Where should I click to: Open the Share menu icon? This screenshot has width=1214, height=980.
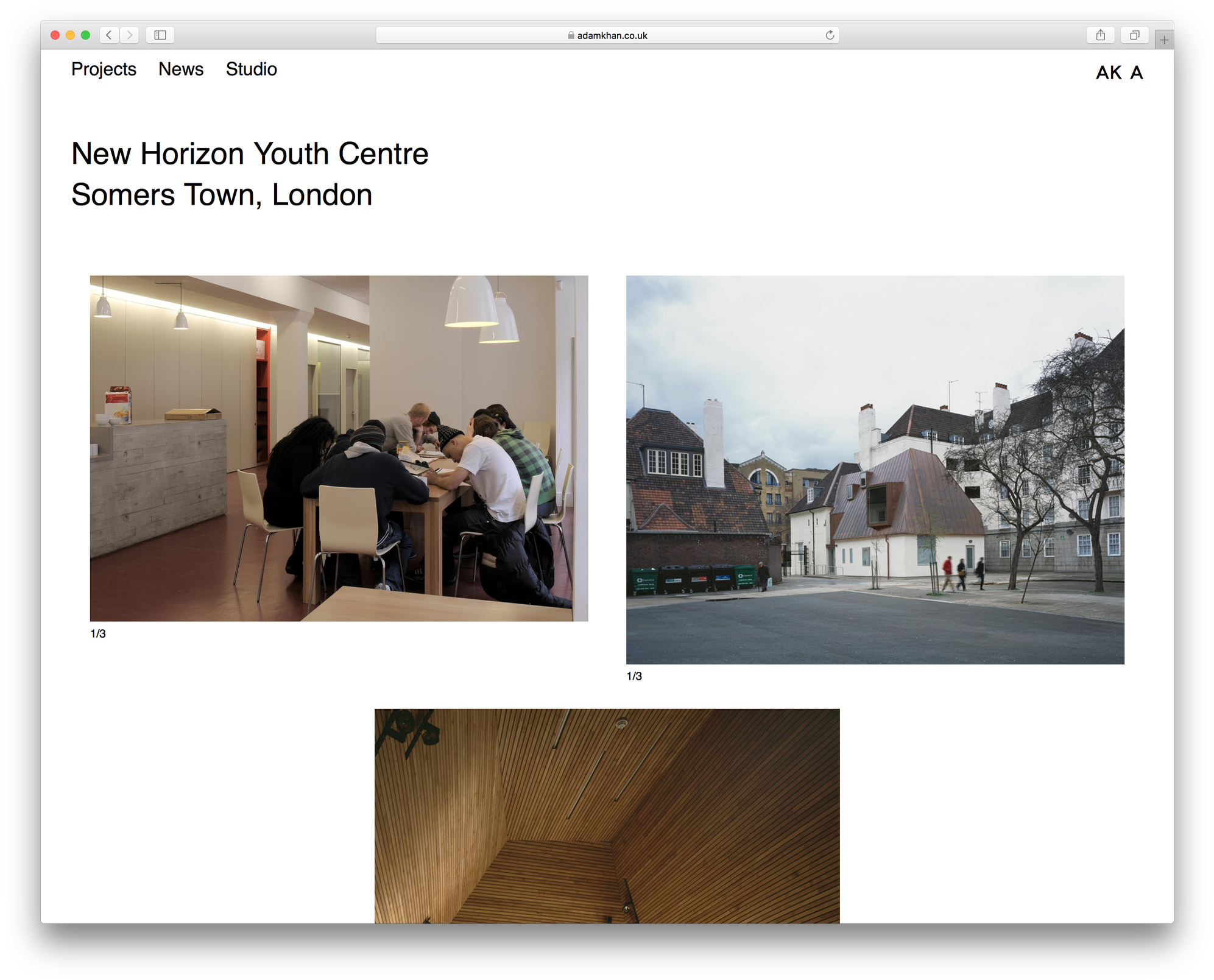1100,35
